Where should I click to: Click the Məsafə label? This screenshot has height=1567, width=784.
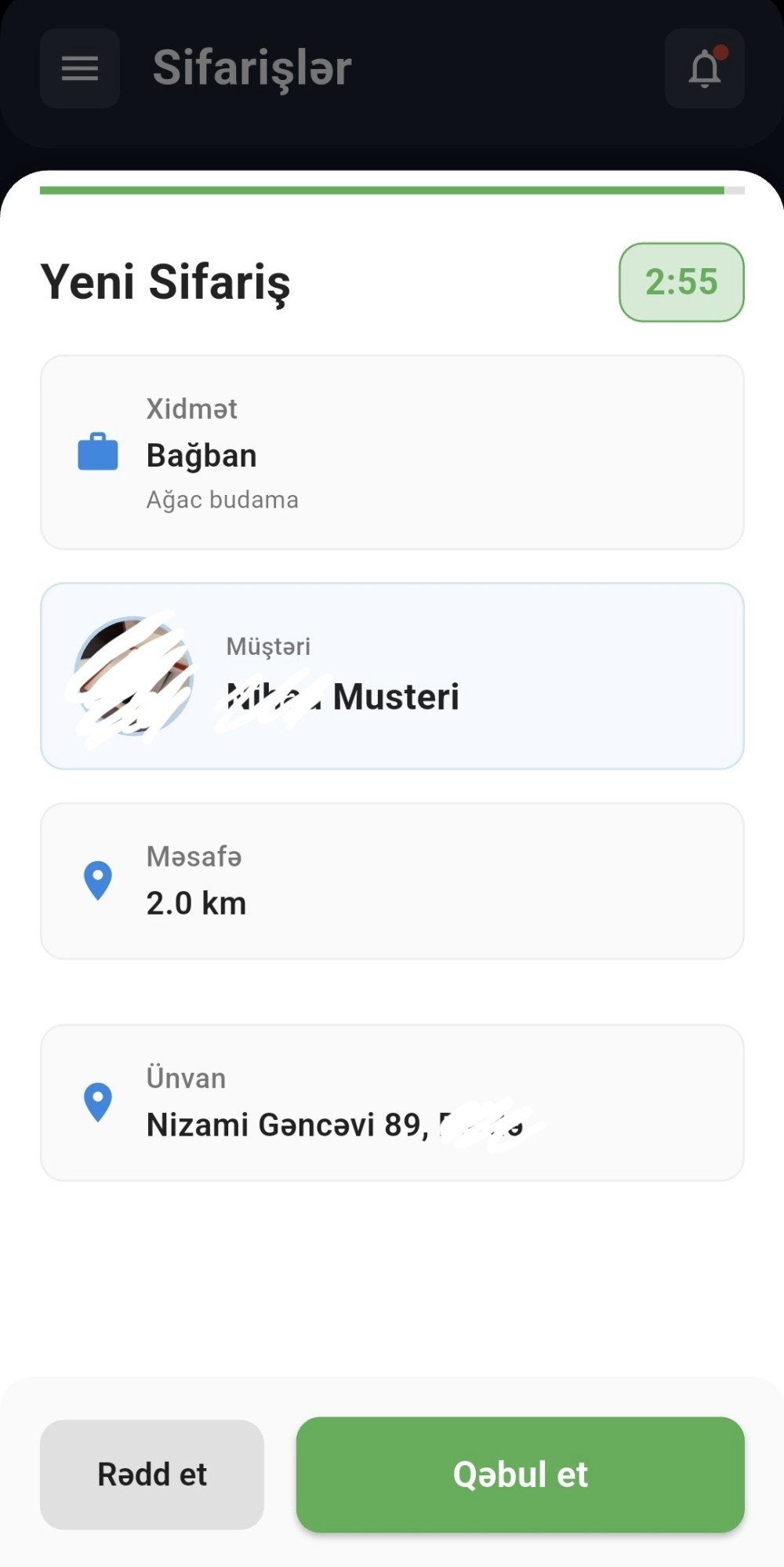194,856
